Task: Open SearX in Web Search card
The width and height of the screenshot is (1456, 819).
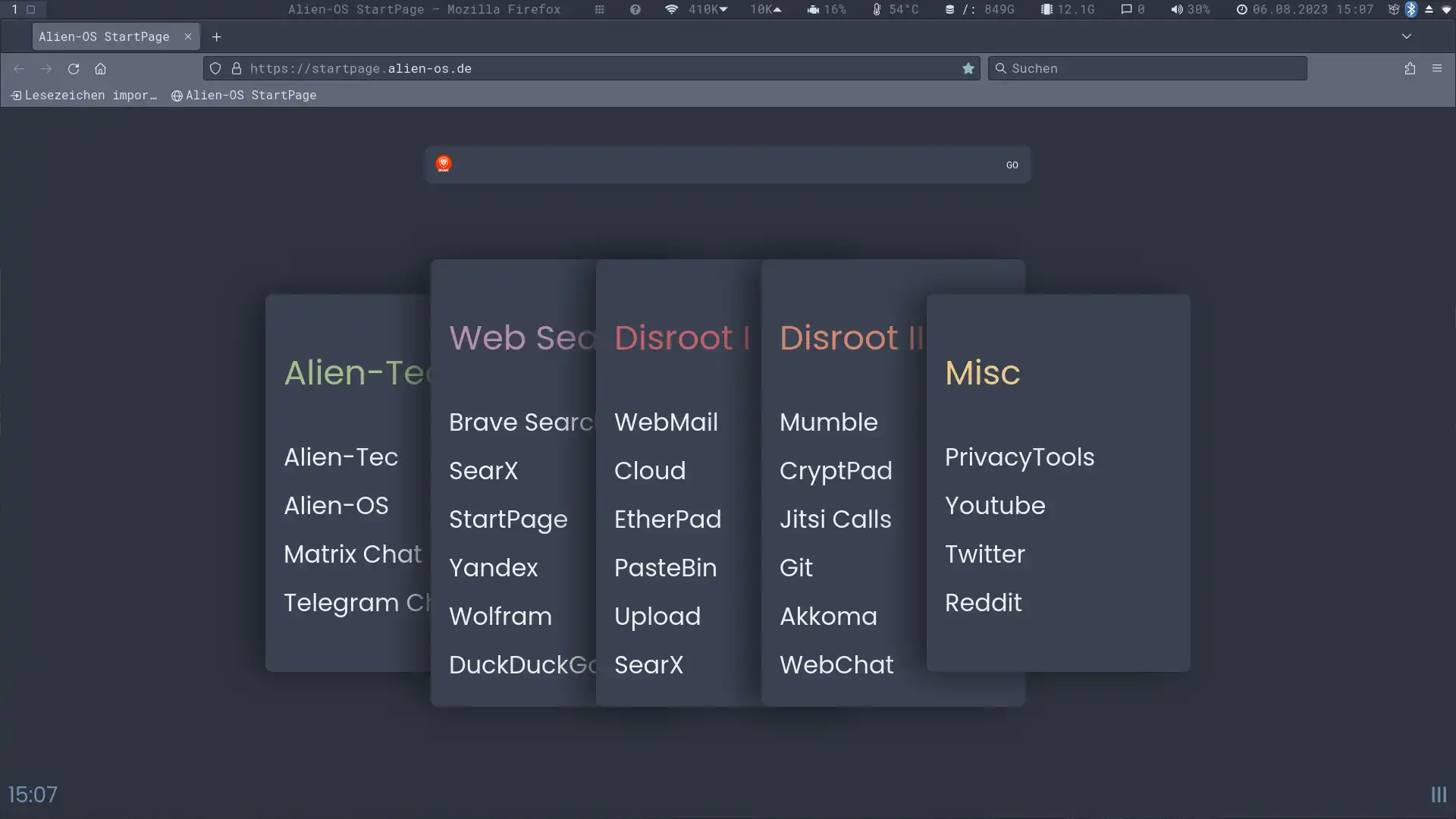Action: tap(483, 471)
